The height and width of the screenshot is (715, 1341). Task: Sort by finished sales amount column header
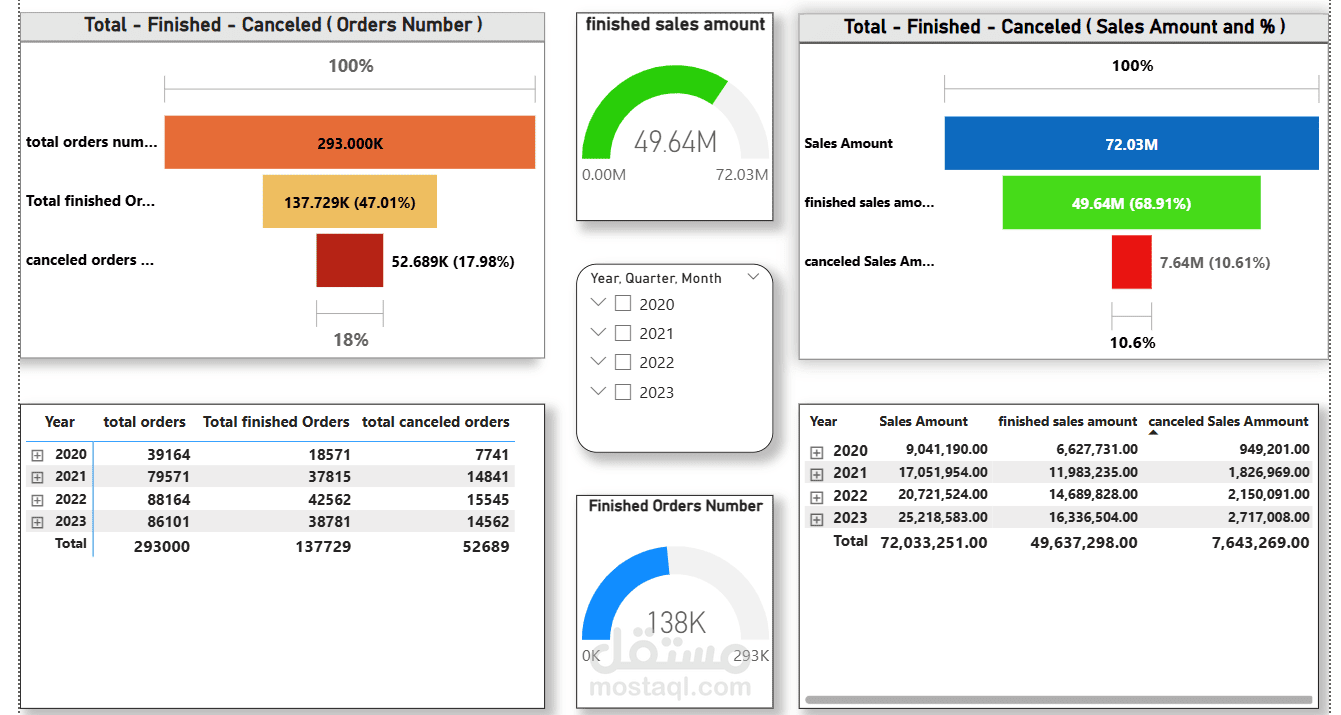1068,421
